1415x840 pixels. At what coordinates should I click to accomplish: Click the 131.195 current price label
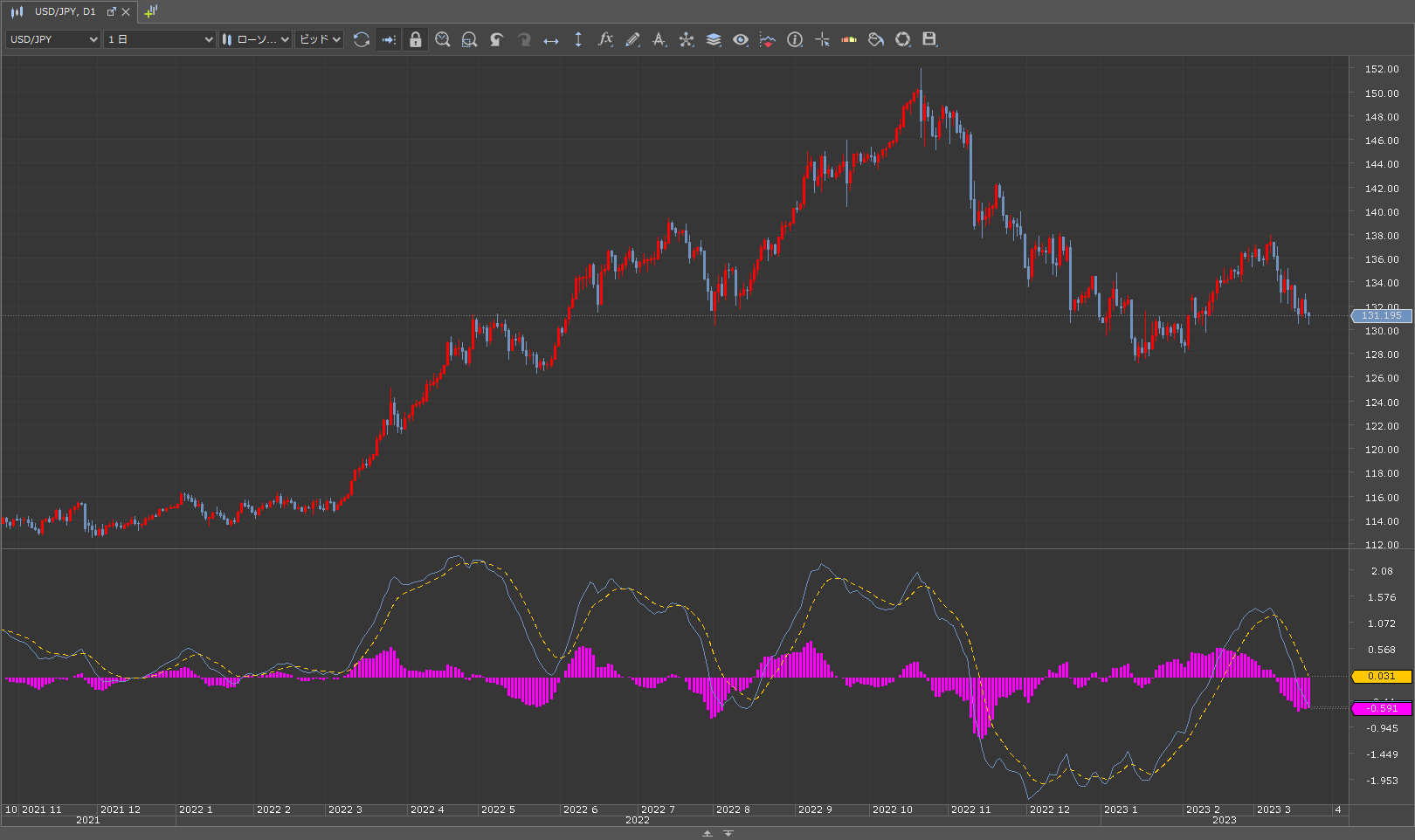pos(1381,315)
